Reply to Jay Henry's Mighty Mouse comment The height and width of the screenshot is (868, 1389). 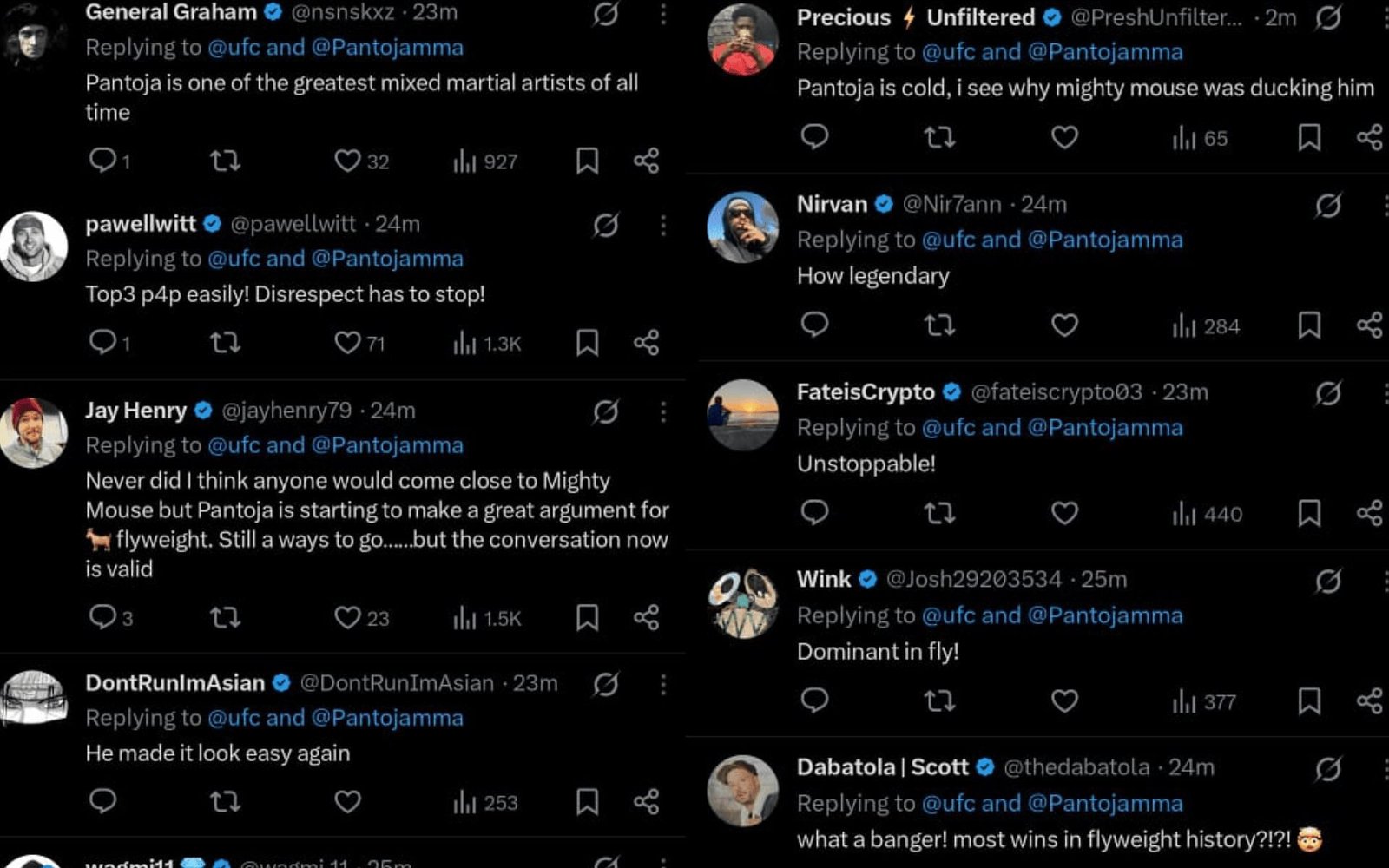[x=111, y=617]
